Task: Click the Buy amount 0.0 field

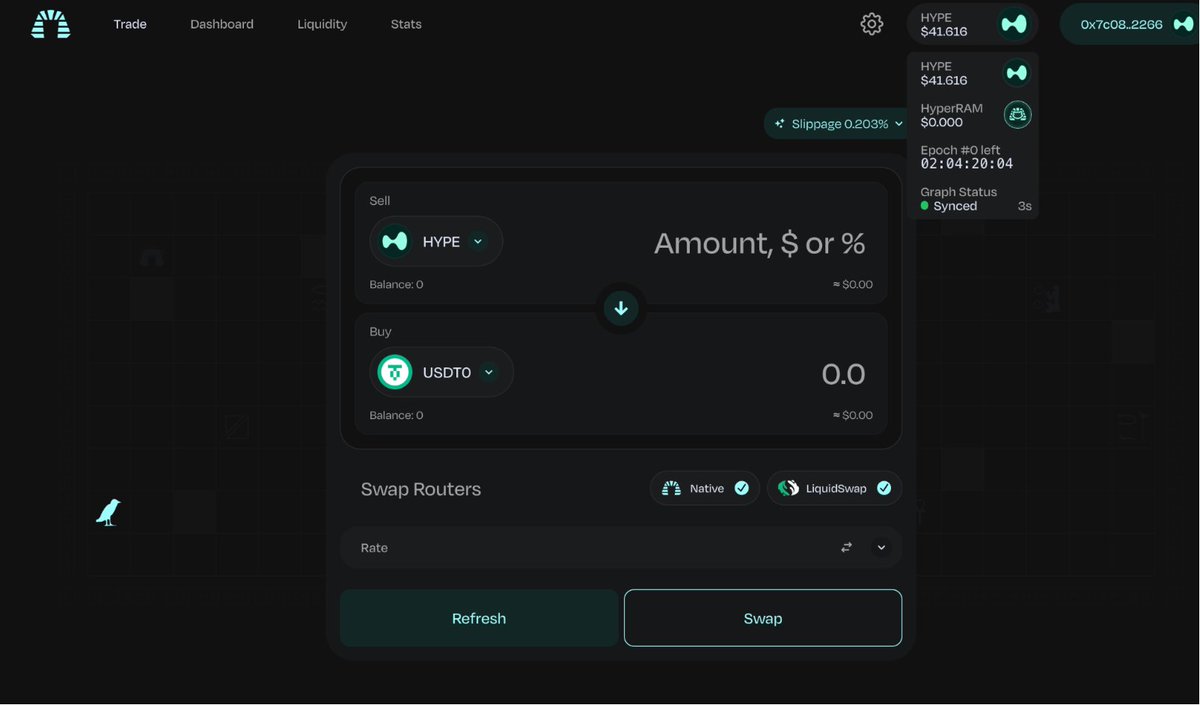Action: point(844,374)
